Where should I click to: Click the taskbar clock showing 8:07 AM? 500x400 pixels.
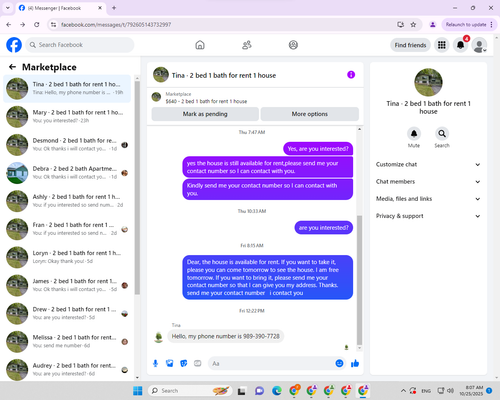[x=471, y=391]
